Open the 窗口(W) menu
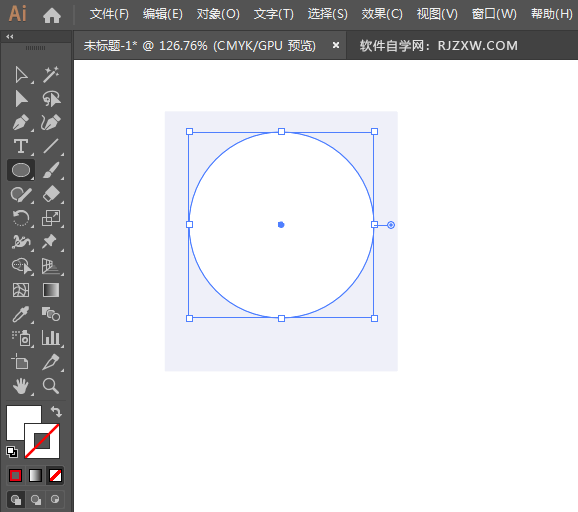Screen dimensions: 578x512 494,14
